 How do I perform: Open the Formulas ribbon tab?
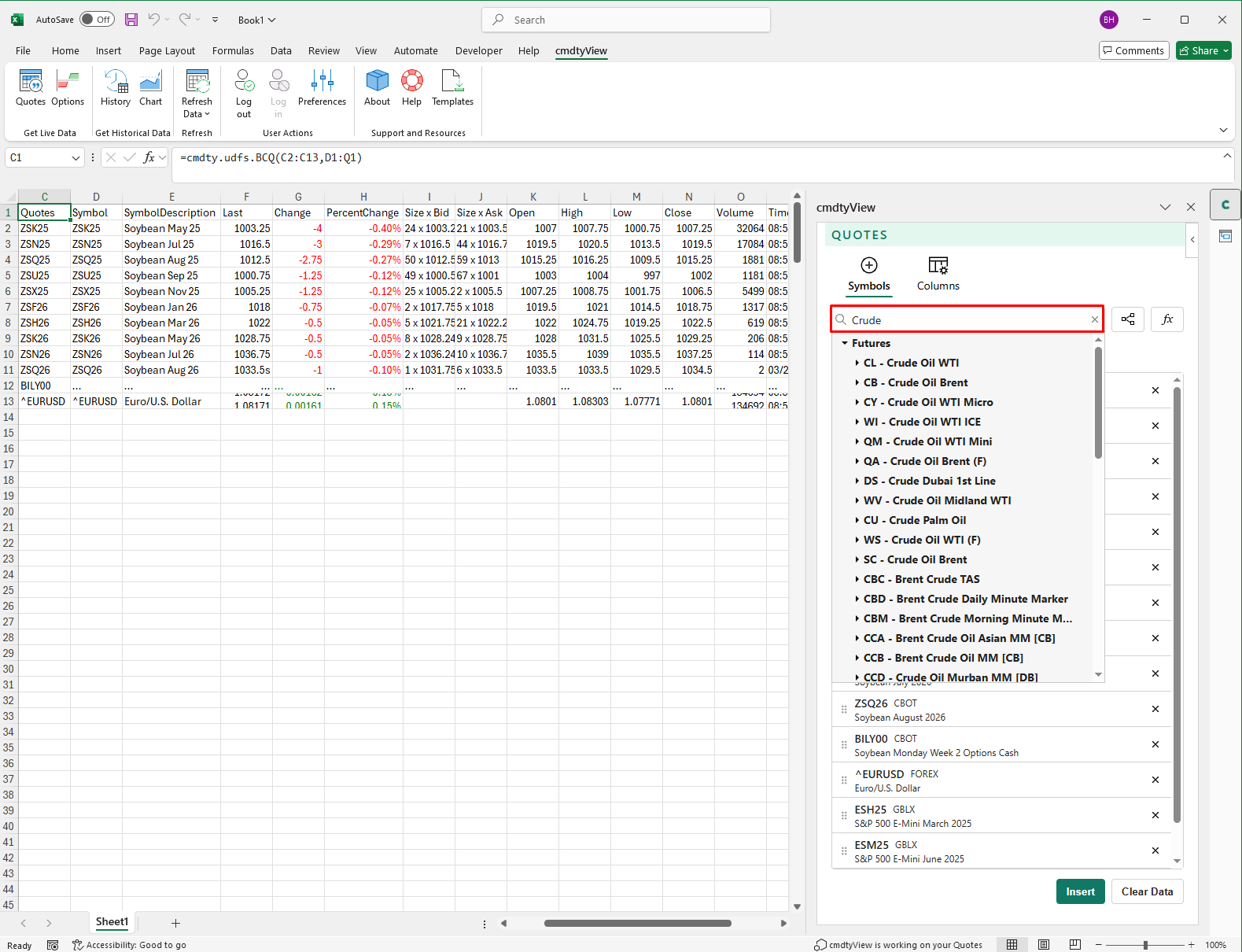click(x=233, y=50)
